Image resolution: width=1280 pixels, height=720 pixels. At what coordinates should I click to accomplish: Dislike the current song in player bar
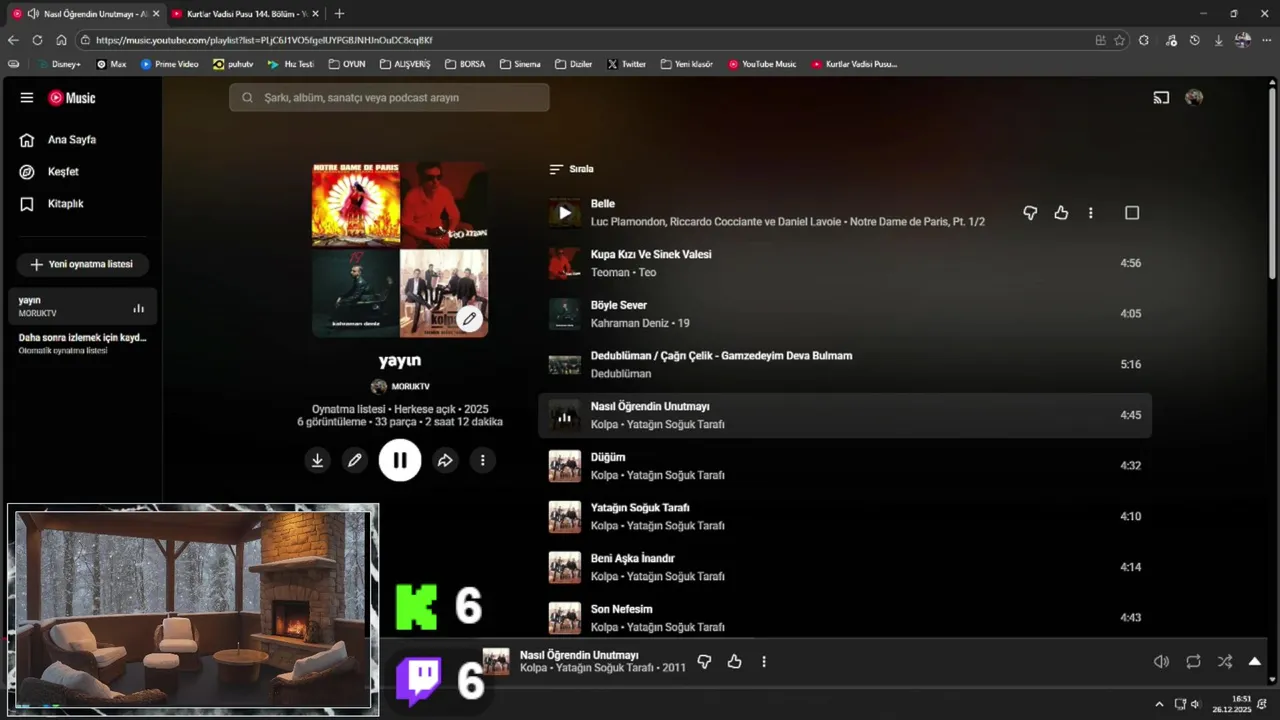coord(704,662)
